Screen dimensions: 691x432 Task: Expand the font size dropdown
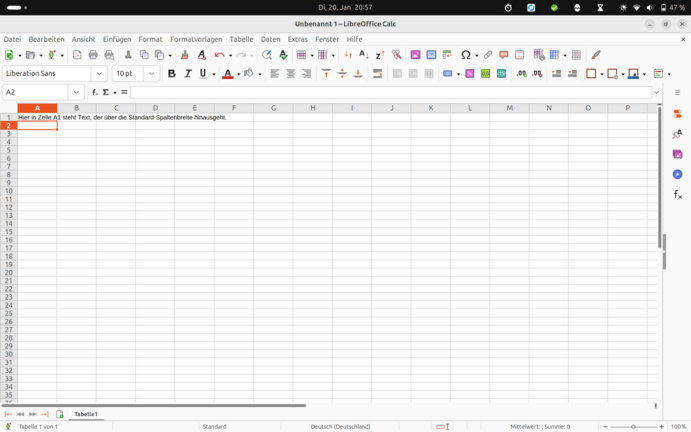152,74
